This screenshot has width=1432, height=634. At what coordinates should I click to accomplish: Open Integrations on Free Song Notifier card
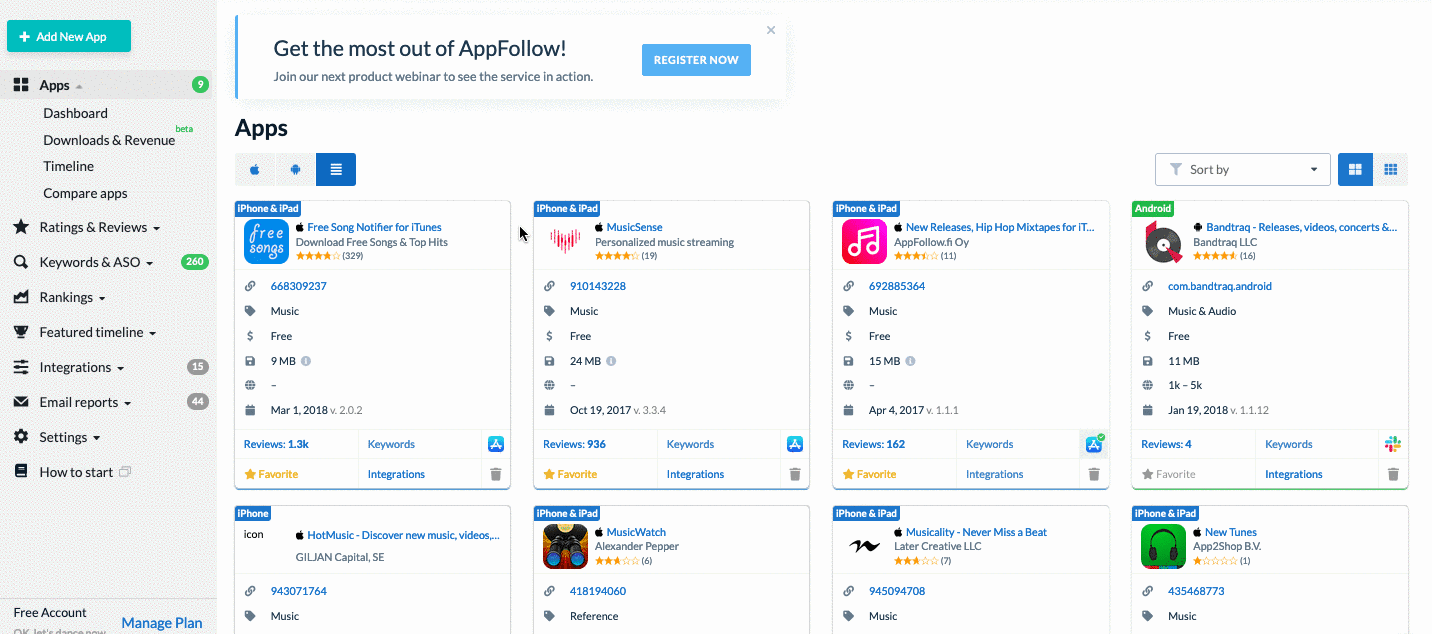[x=396, y=474]
